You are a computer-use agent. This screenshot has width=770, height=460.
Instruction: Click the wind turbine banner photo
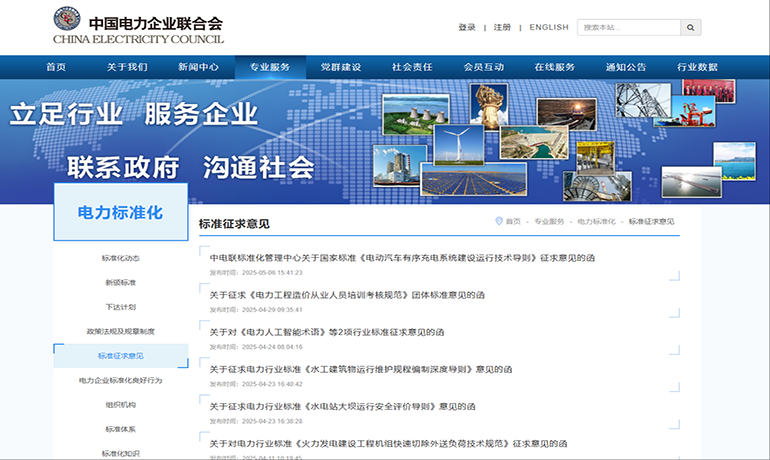pos(459,144)
